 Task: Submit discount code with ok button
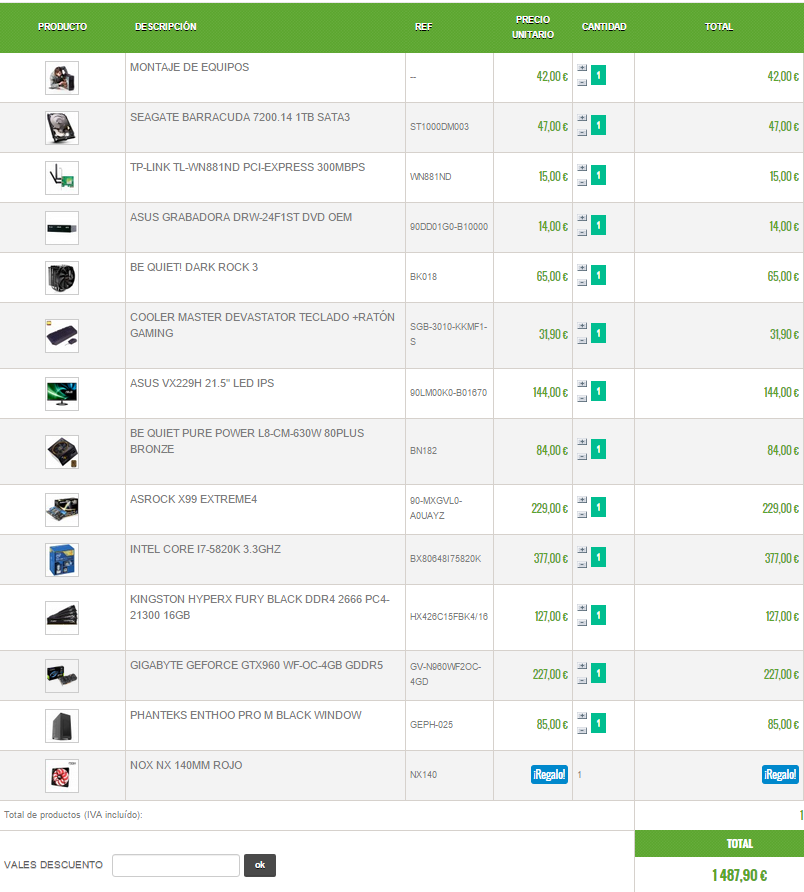[260, 865]
